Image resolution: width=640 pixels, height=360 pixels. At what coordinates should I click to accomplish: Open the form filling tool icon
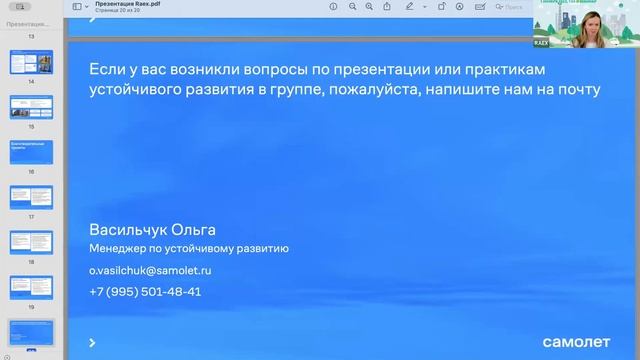pyautogui.click(x=480, y=7)
